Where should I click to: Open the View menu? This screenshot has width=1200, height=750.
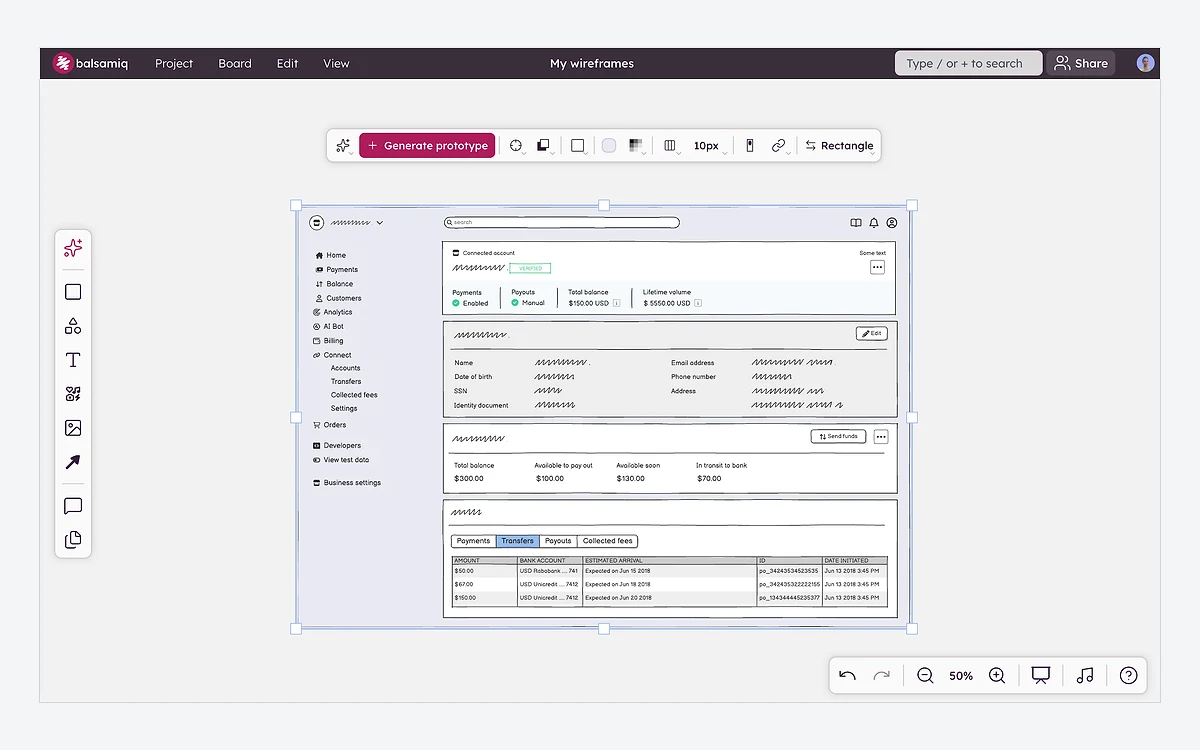click(336, 63)
